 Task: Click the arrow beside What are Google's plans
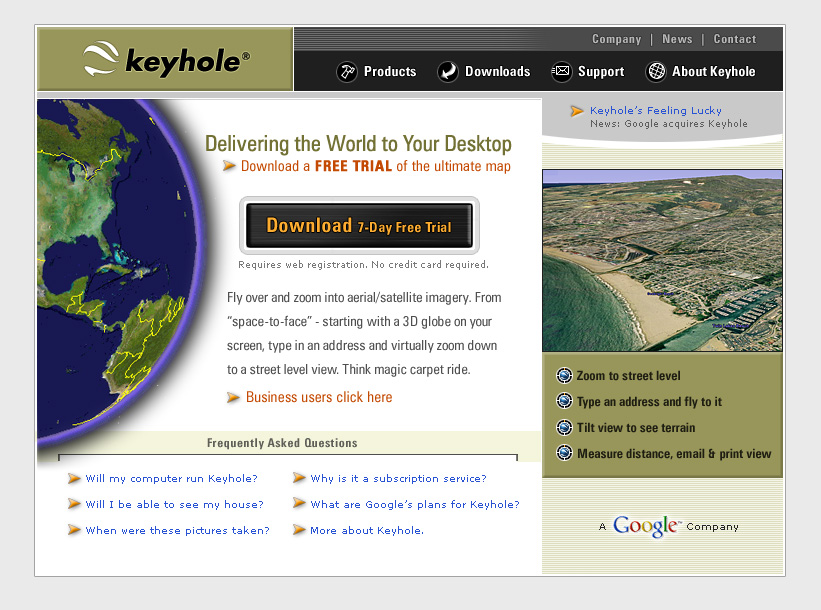(299, 503)
